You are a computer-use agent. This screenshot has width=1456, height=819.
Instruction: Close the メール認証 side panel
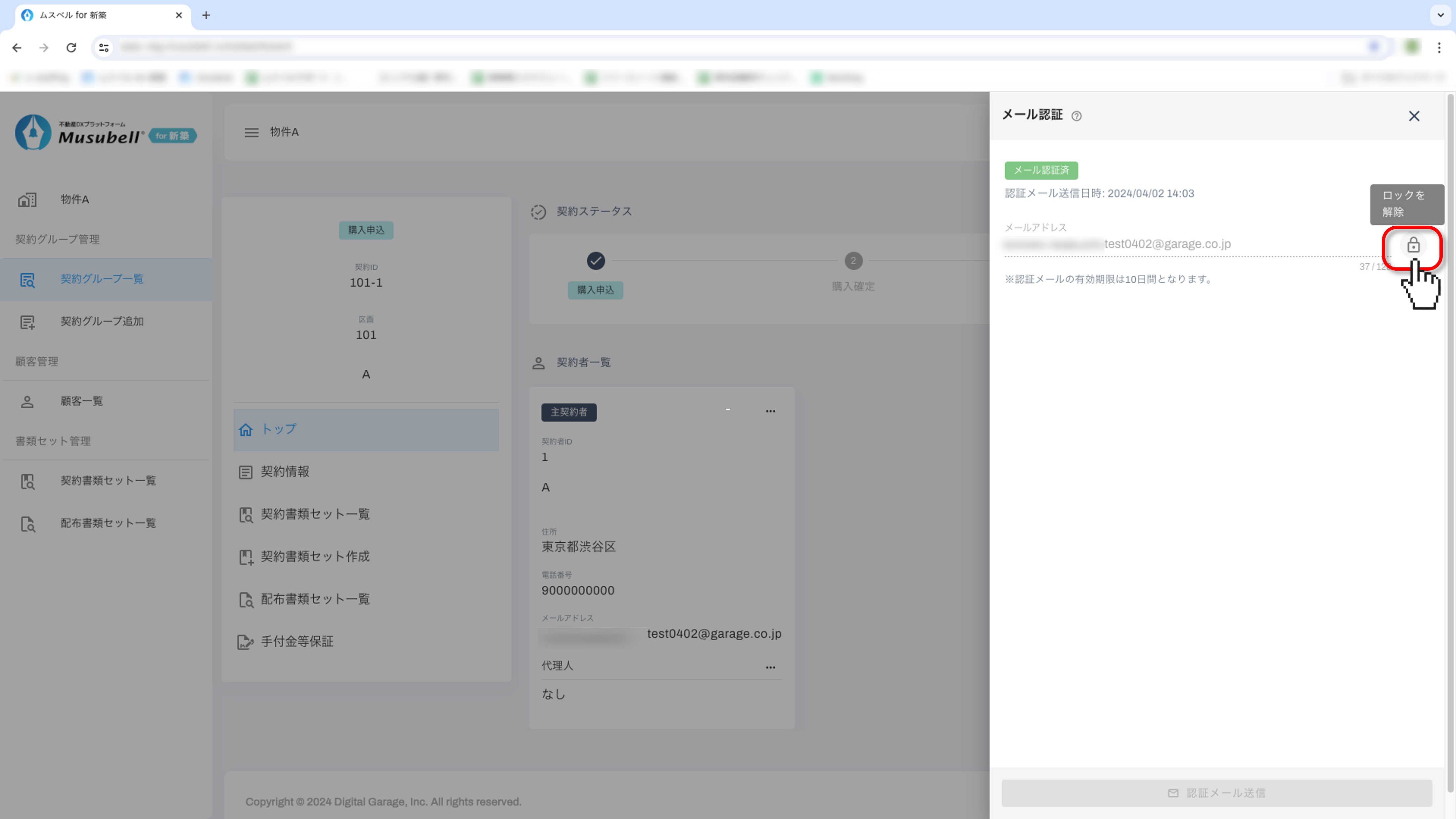point(1414,116)
